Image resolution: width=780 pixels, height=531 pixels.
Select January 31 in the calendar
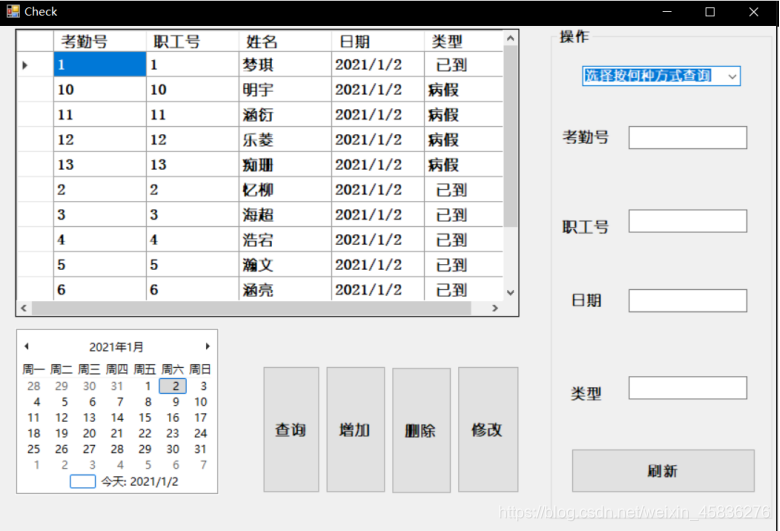tap(200, 449)
